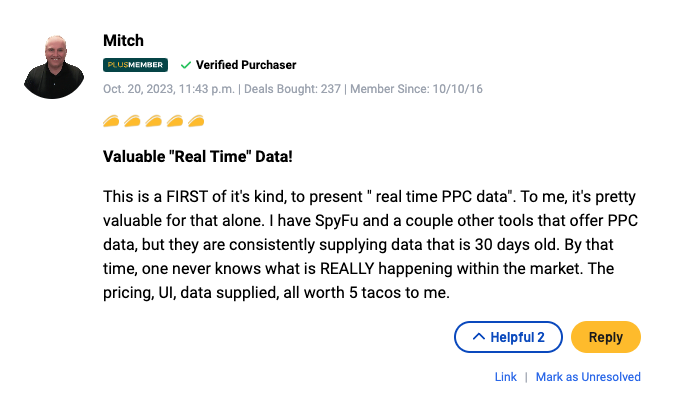675x402 pixels.
Task: Click the review body paragraph text
Action: click(x=370, y=244)
